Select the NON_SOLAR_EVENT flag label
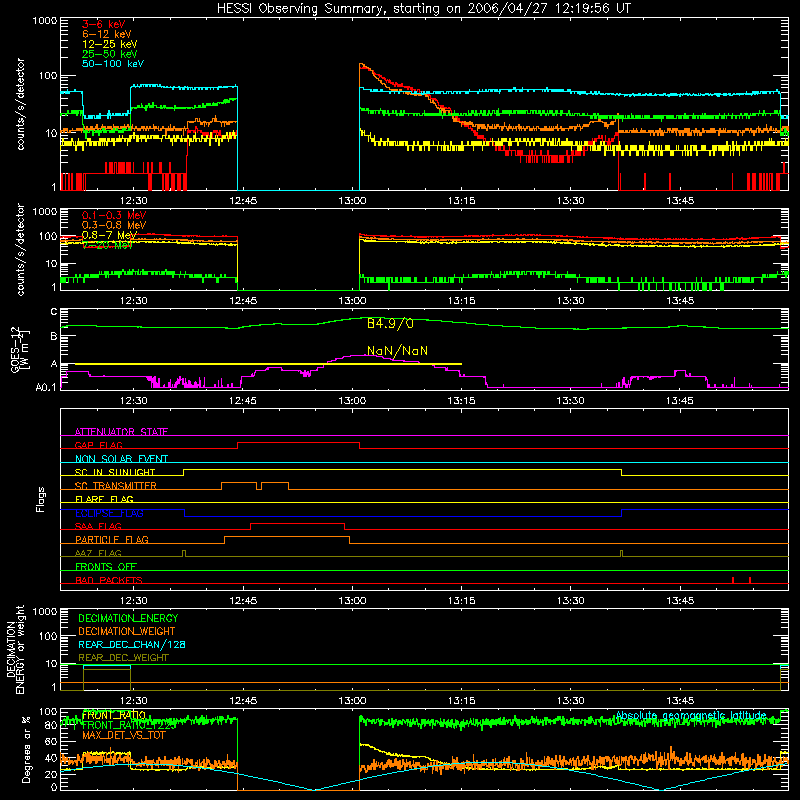 [121, 459]
